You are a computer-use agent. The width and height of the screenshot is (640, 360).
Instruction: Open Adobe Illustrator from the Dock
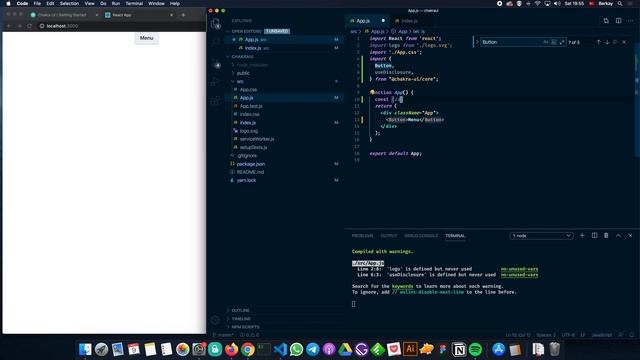(410, 349)
